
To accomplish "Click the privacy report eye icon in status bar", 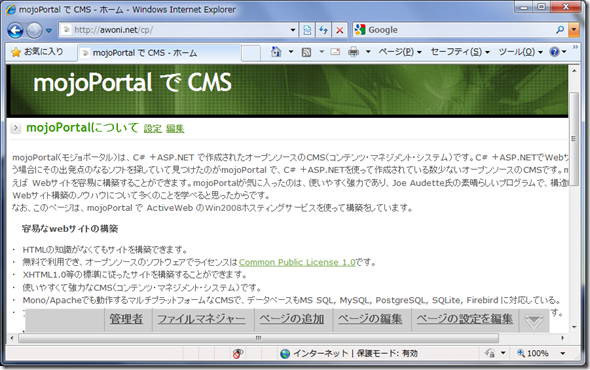I will coord(237,353).
